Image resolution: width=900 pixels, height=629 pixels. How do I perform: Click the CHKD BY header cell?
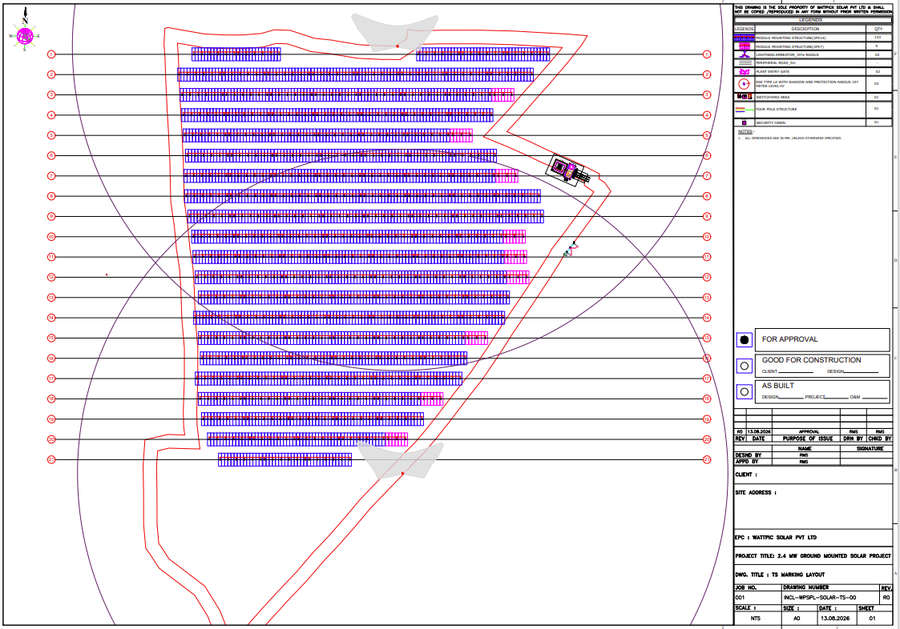pyautogui.click(x=879, y=438)
